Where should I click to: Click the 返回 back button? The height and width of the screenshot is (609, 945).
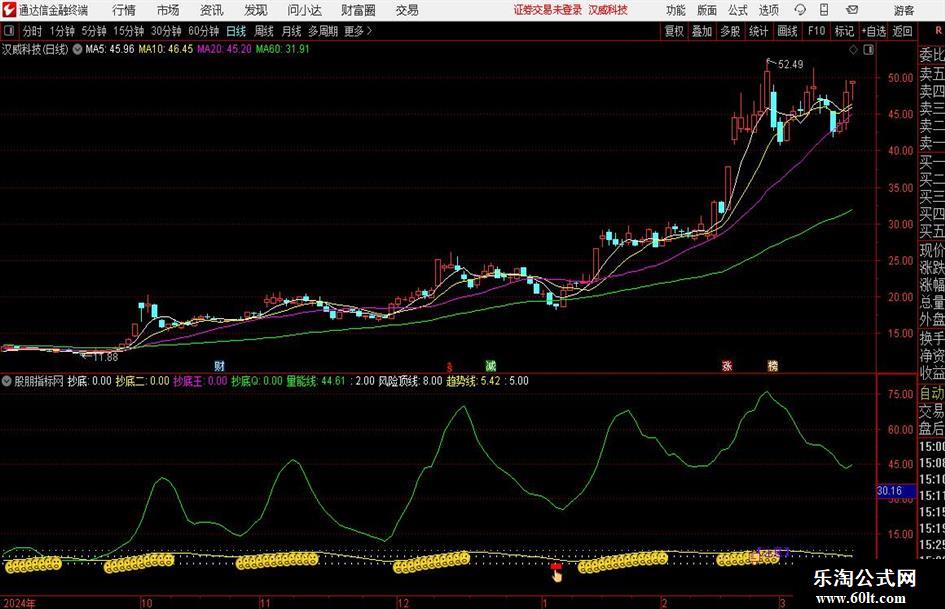(902, 31)
